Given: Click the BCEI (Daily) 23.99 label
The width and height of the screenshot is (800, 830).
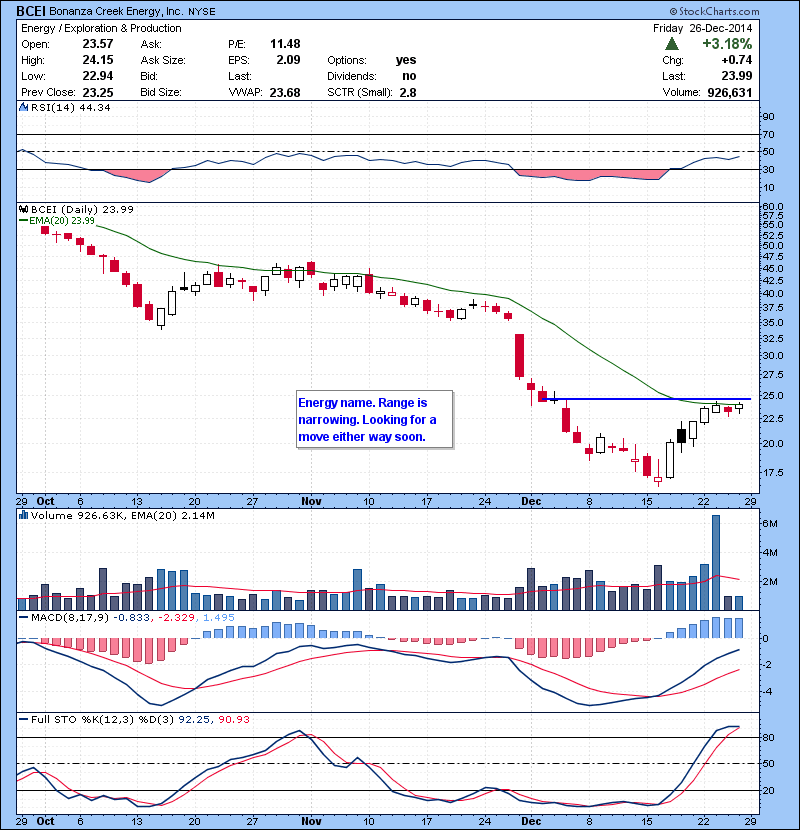Looking at the screenshot, I should [82, 210].
